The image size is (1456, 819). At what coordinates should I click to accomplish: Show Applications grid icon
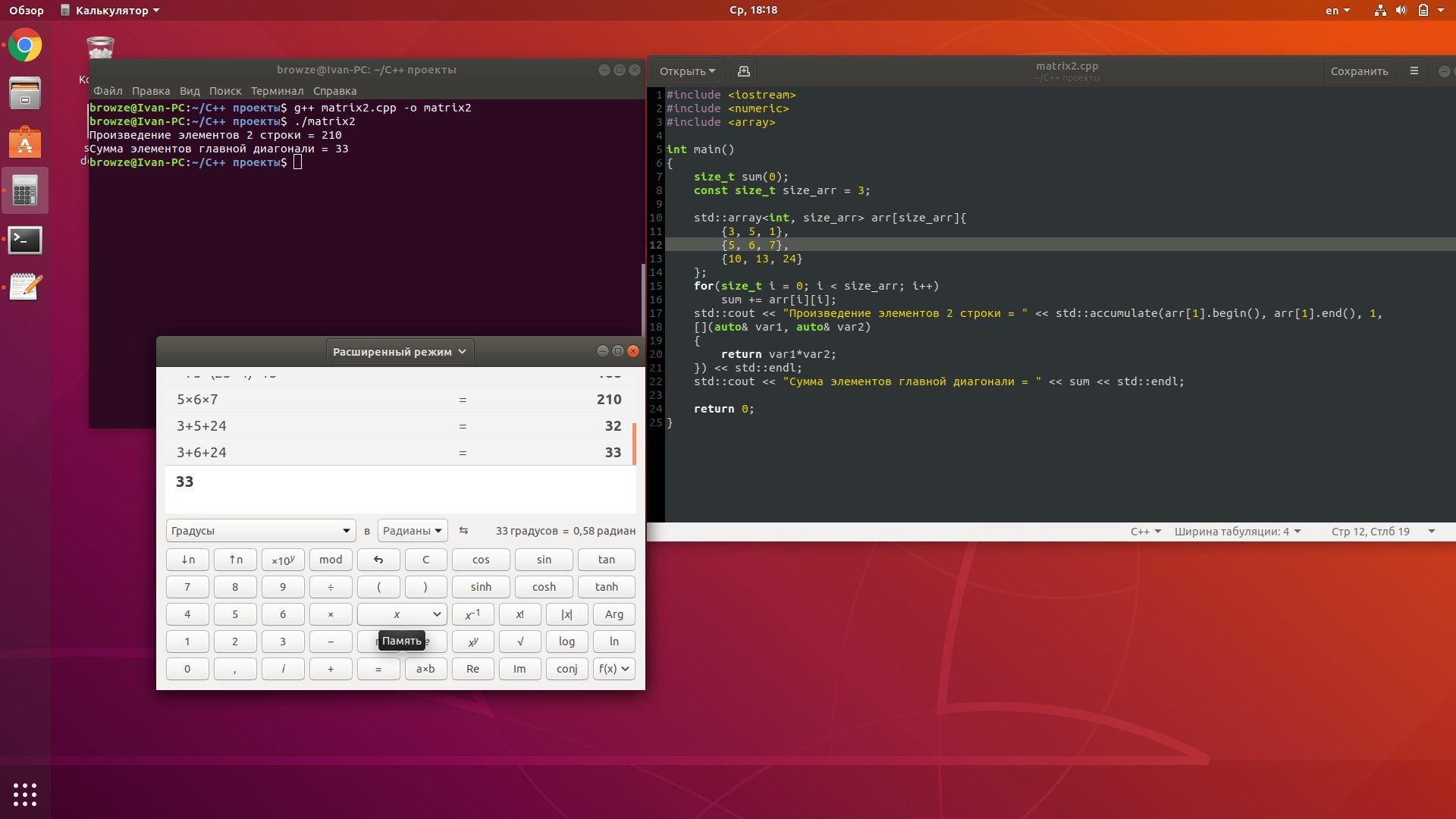[25, 794]
